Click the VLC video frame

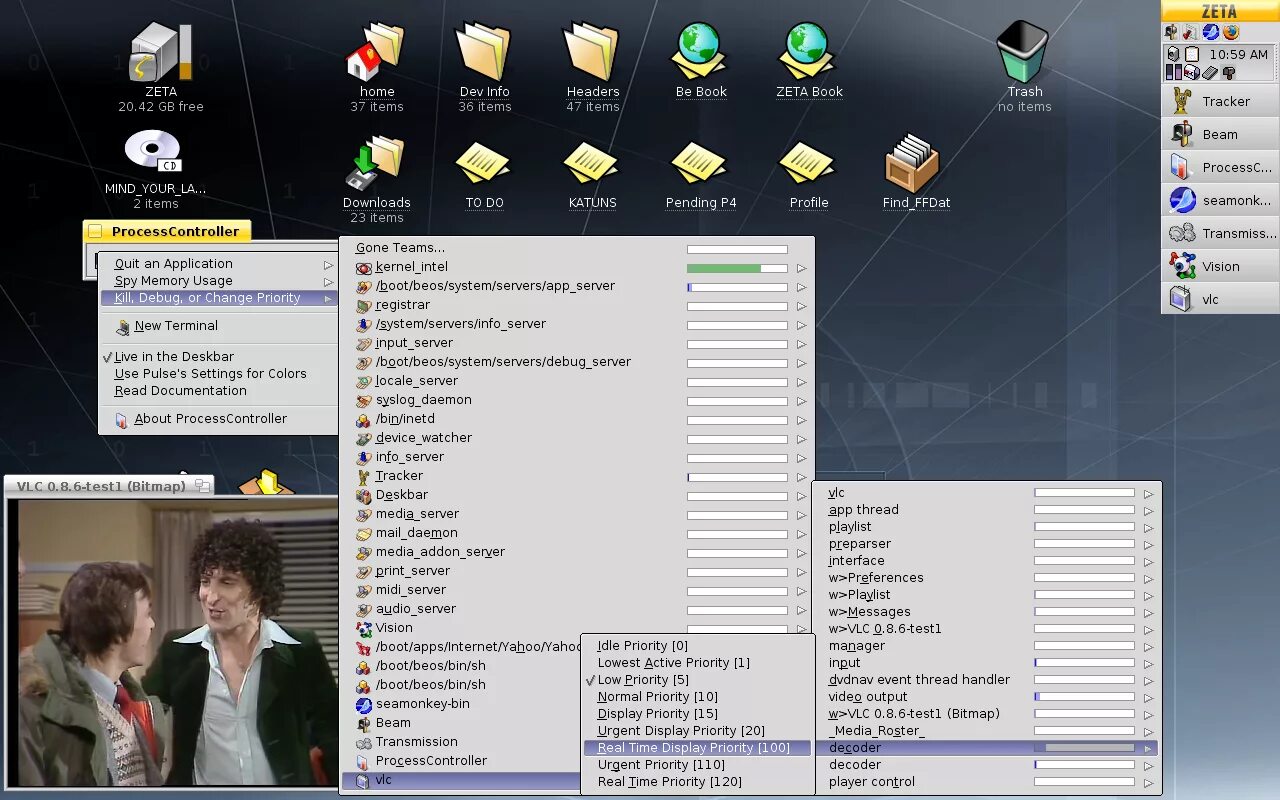tap(174, 642)
